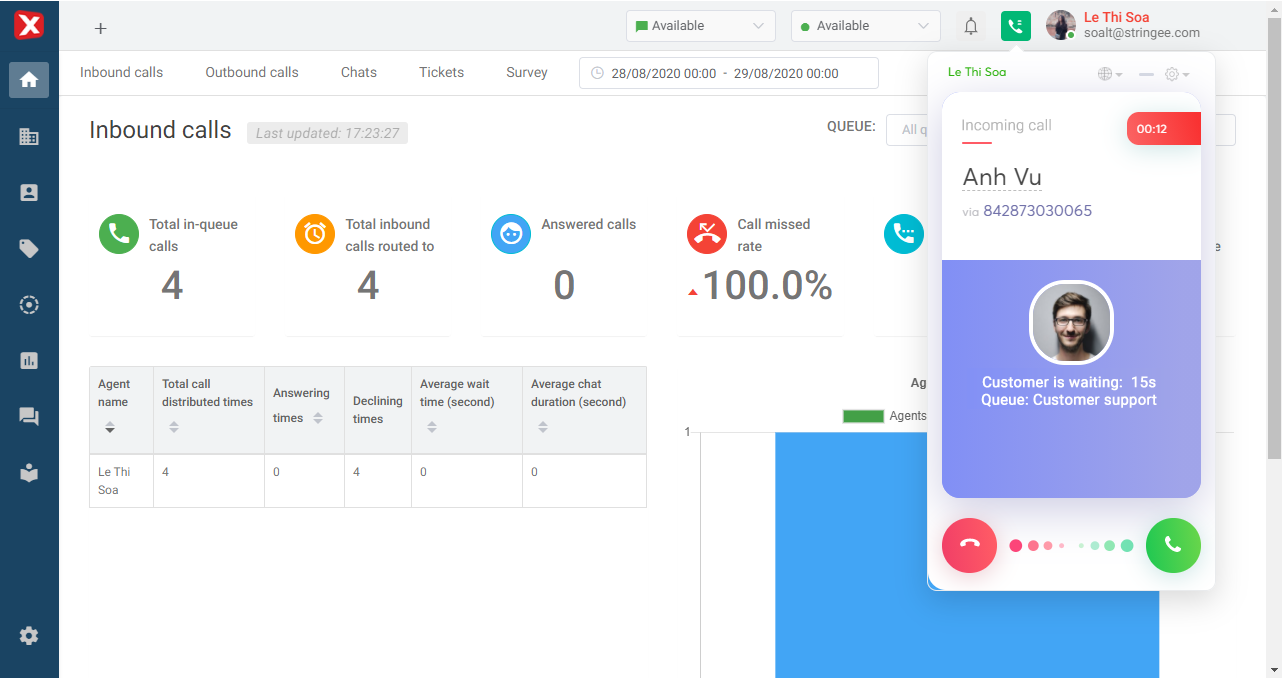Open the Home dashboard in sidebar
The height and width of the screenshot is (678, 1282).
click(29, 80)
